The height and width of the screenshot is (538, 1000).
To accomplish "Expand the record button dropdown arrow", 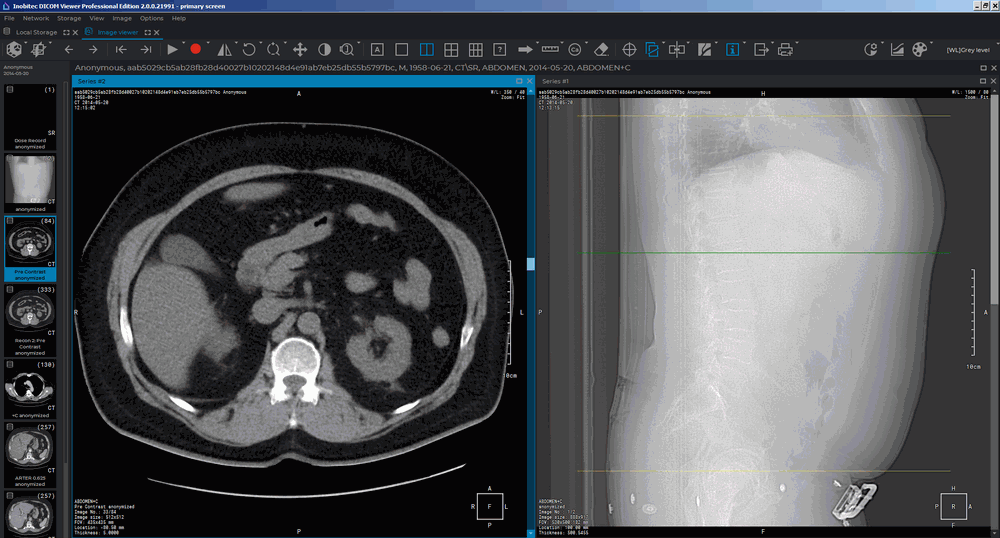I will point(207,43).
